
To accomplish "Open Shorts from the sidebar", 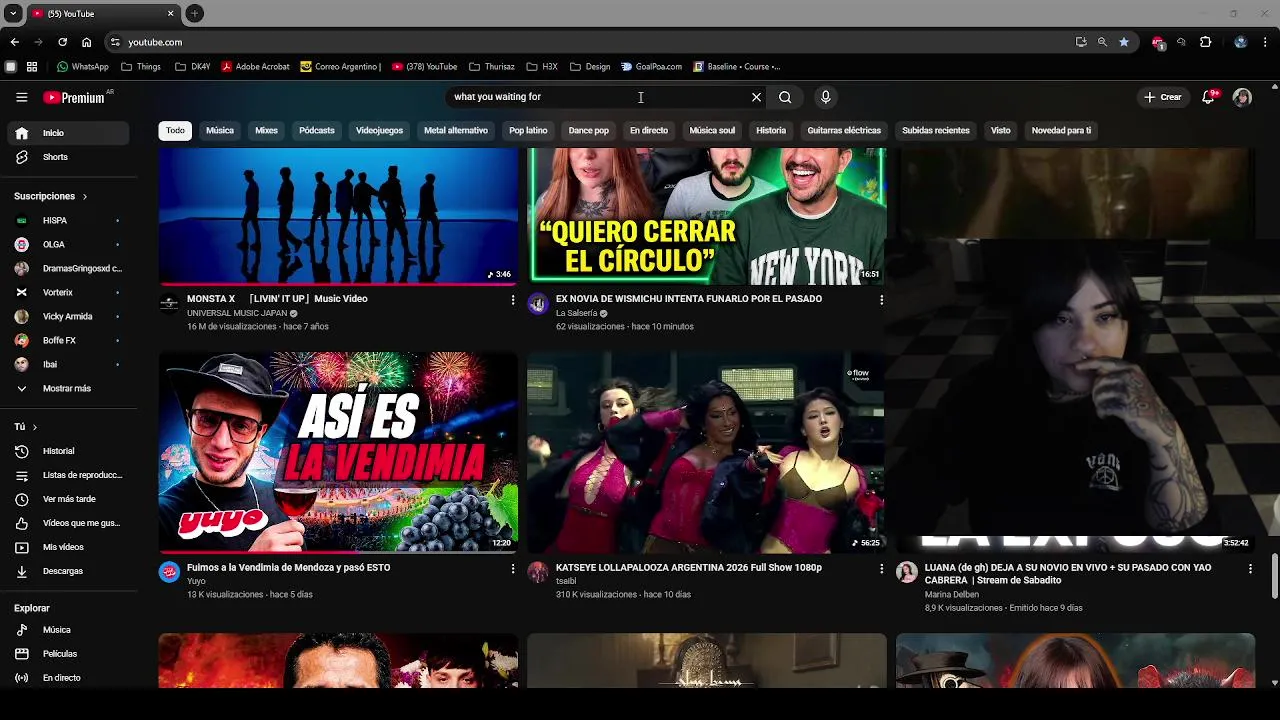I will 70,157.
